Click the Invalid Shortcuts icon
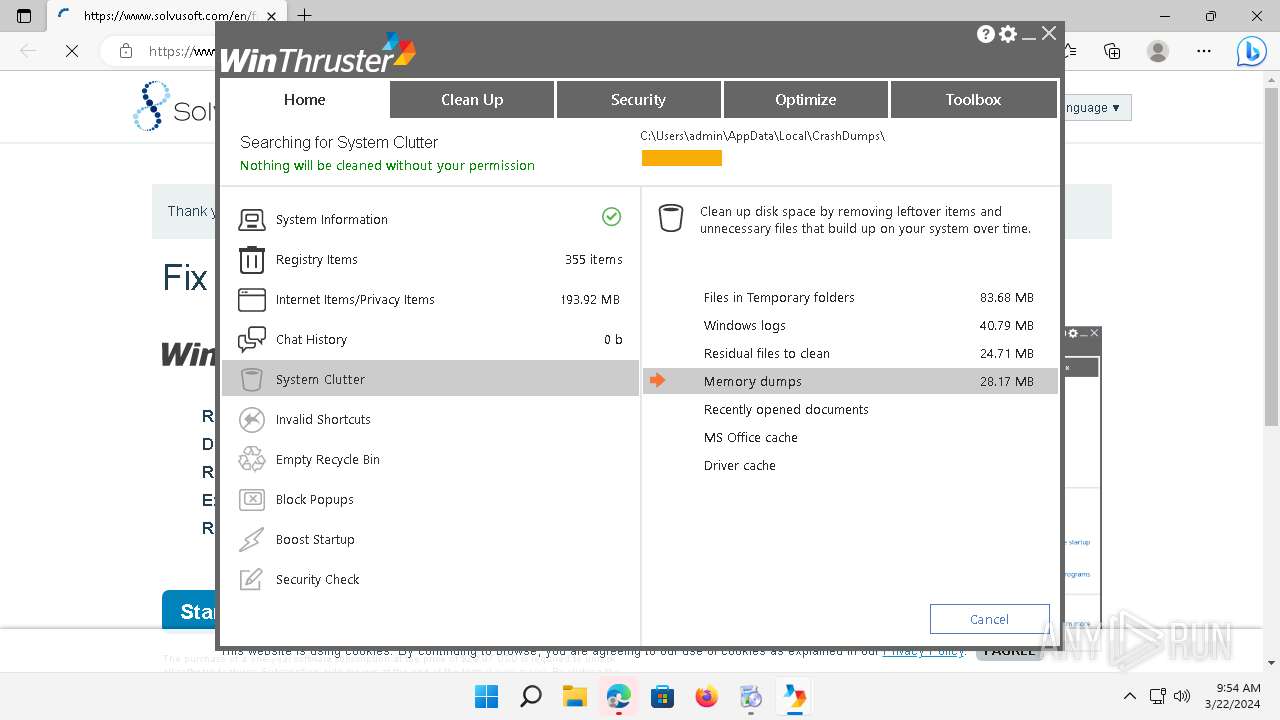Screen dimensions: 1280x720 [x=252, y=420]
